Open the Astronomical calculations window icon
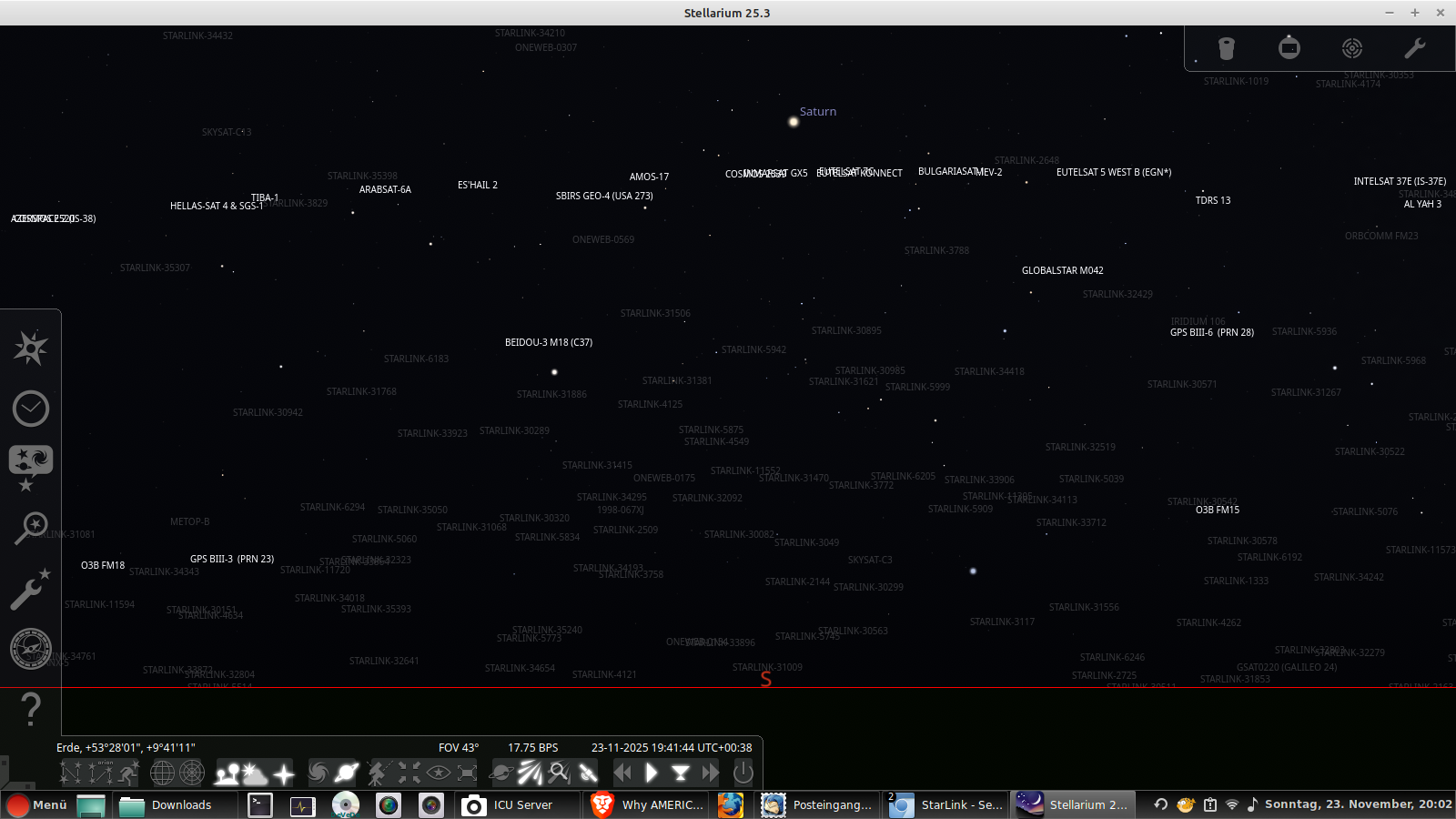The height and width of the screenshot is (819, 1456). [x=30, y=649]
